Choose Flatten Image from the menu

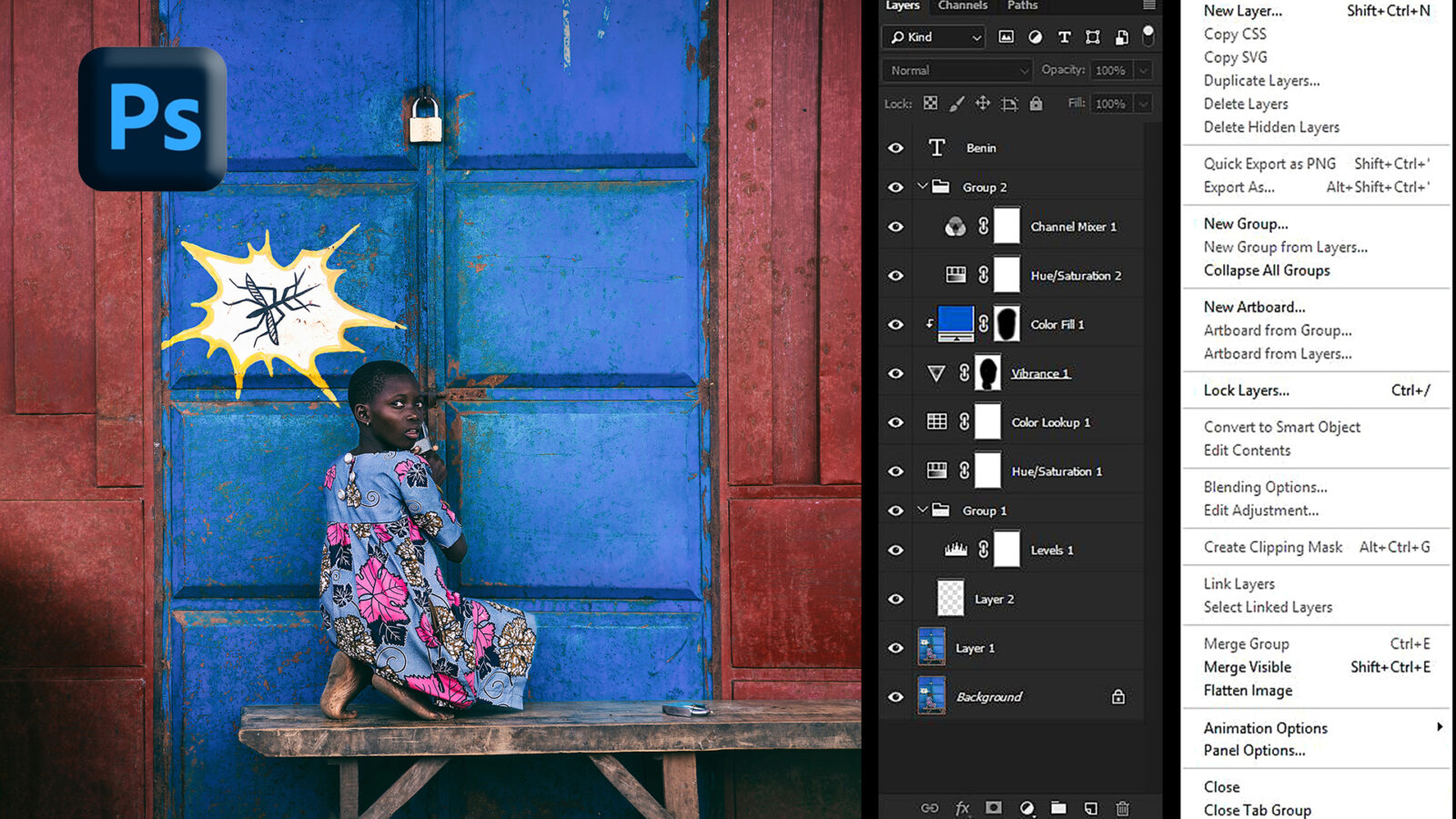(x=1248, y=691)
